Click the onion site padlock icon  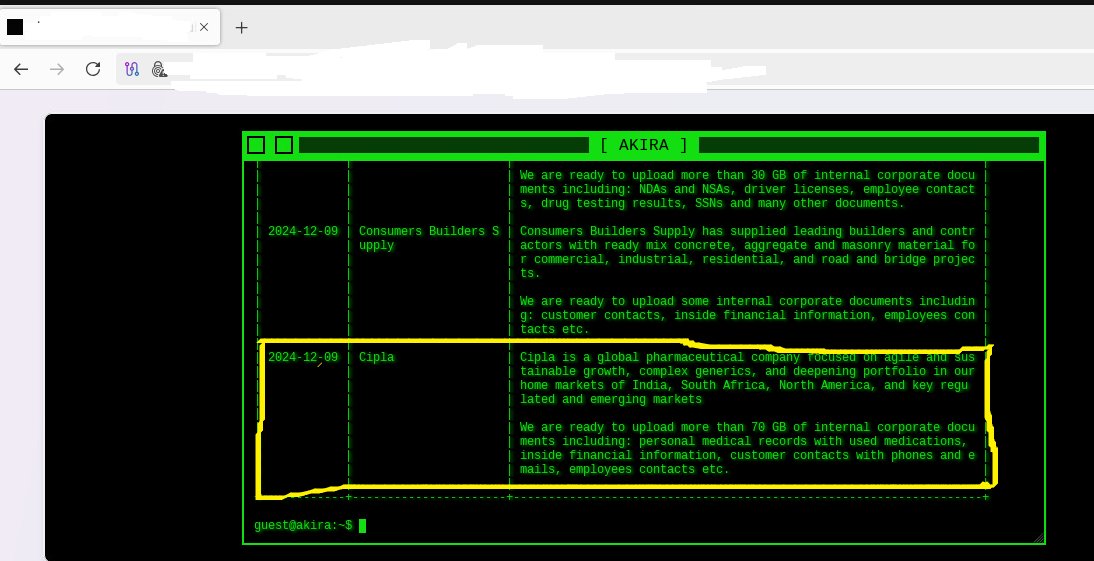[x=159, y=69]
